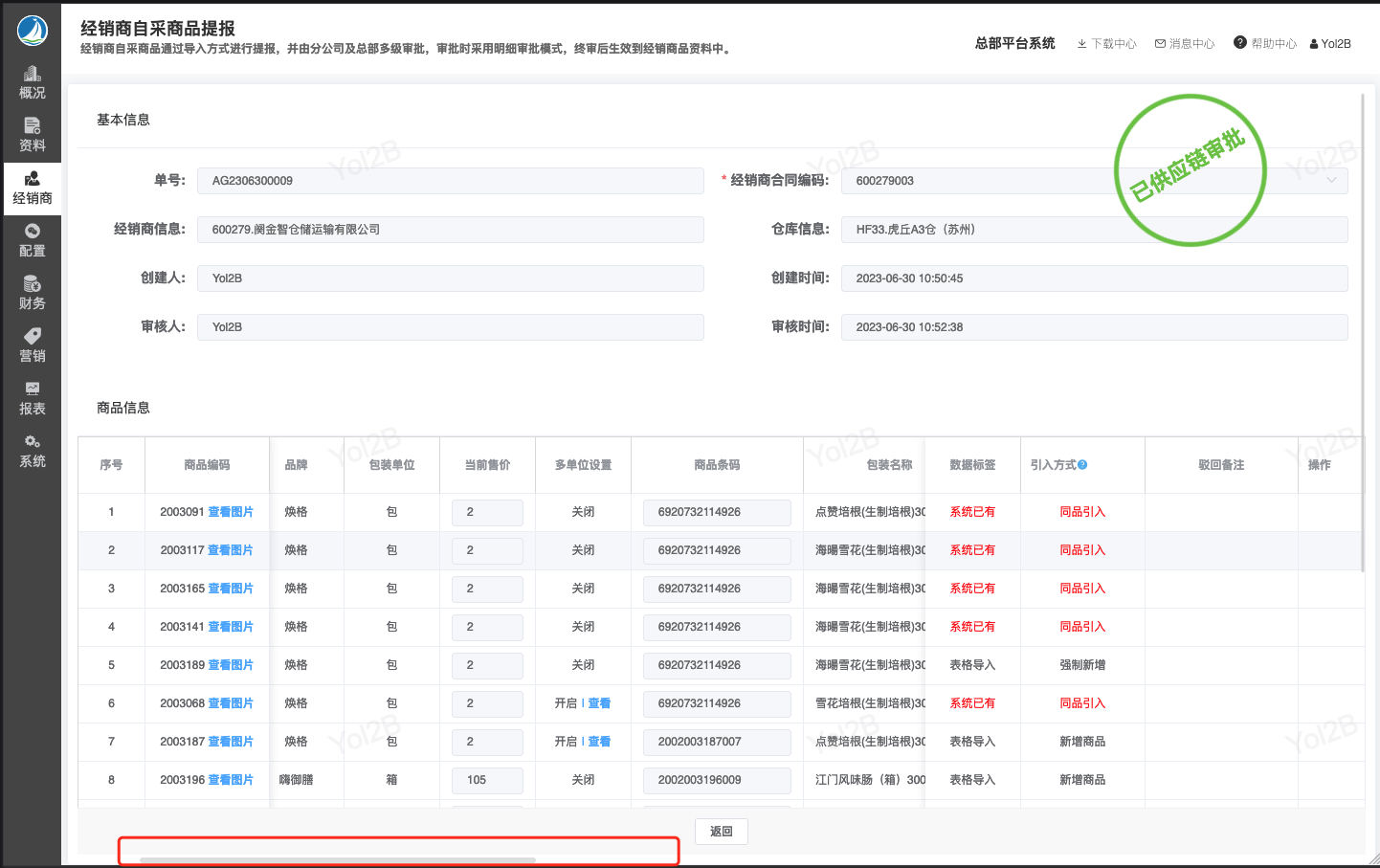Click the app logo in sidebar
The height and width of the screenshot is (868, 1380).
click(x=33, y=31)
